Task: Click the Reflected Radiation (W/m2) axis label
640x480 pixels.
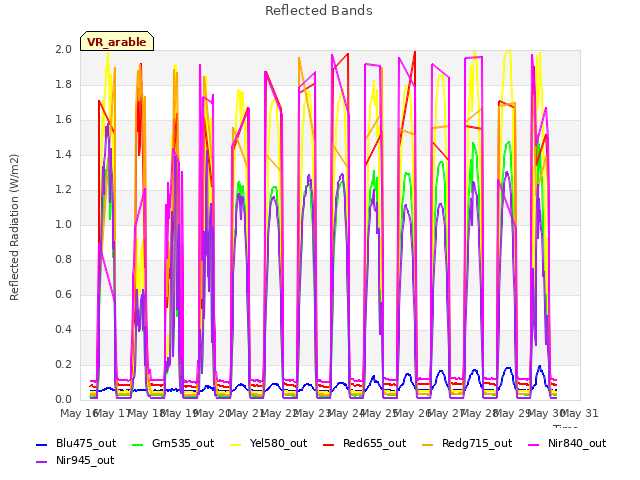Action: point(14,227)
